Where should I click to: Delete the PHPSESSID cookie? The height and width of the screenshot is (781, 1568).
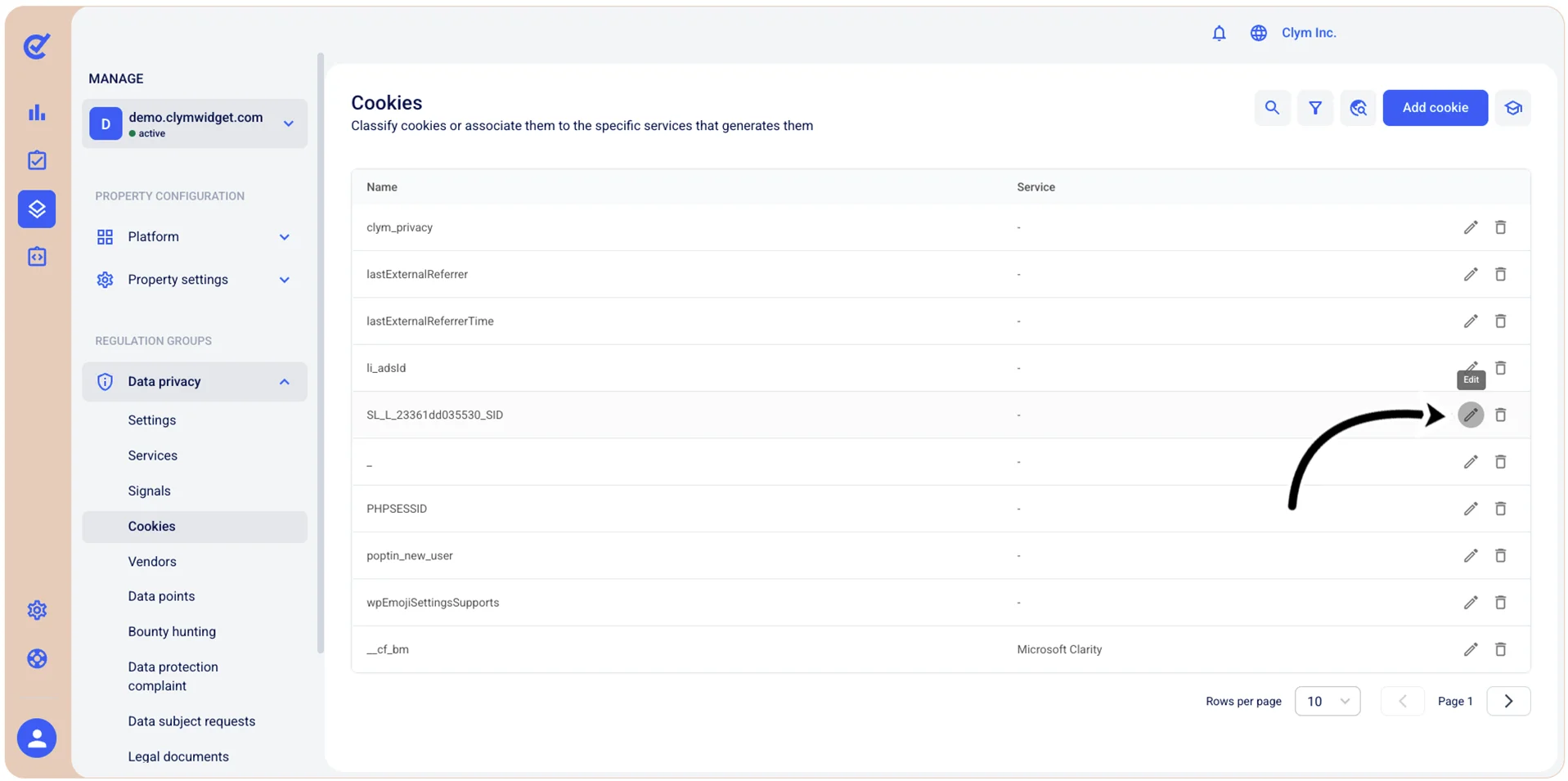(x=1500, y=509)
